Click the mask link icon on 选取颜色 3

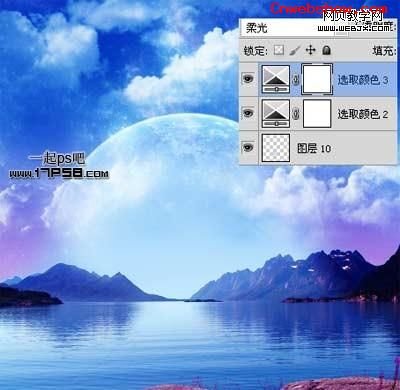296,80
